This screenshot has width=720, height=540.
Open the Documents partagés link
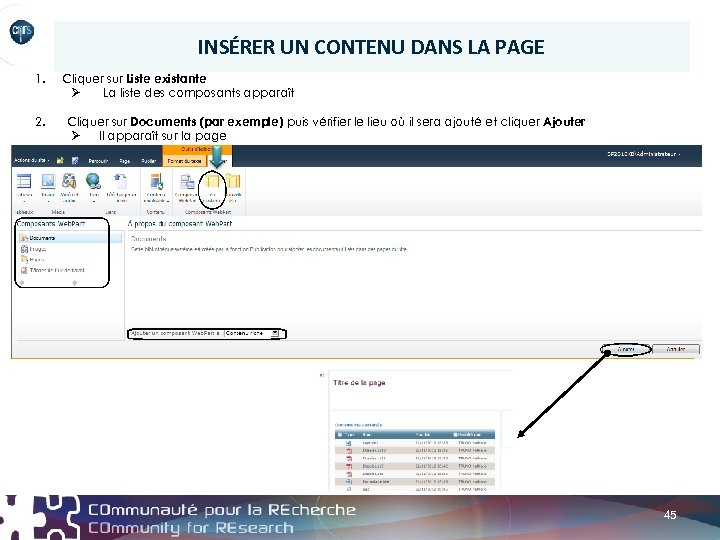(x=359, y=425)
